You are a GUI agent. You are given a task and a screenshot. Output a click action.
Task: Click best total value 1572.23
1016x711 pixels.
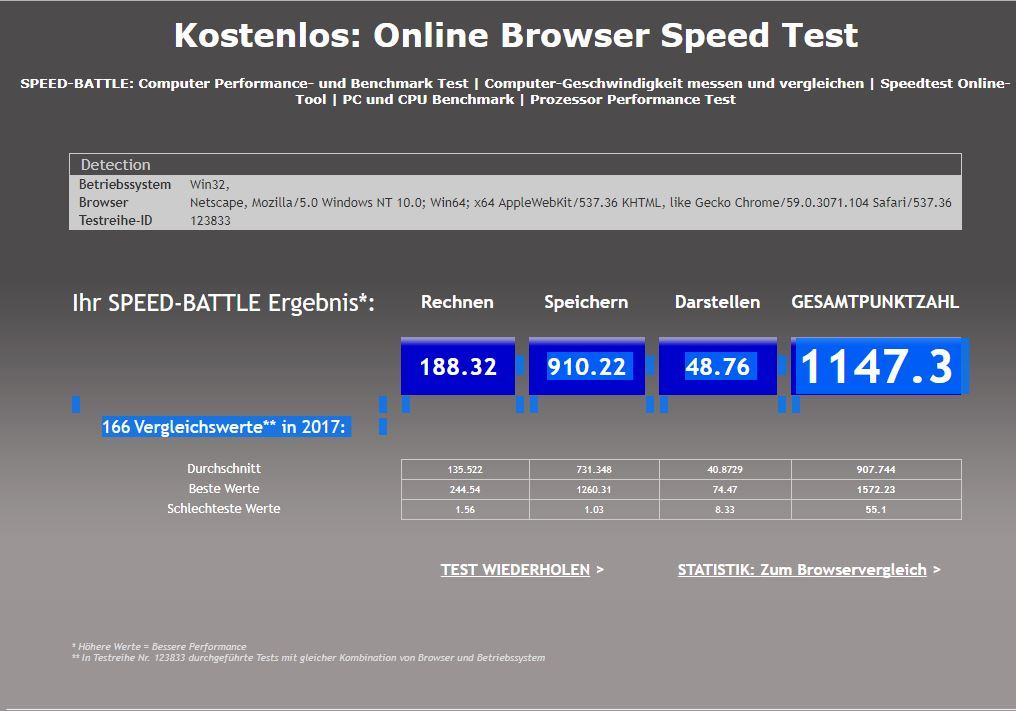(x=876, y=489)
